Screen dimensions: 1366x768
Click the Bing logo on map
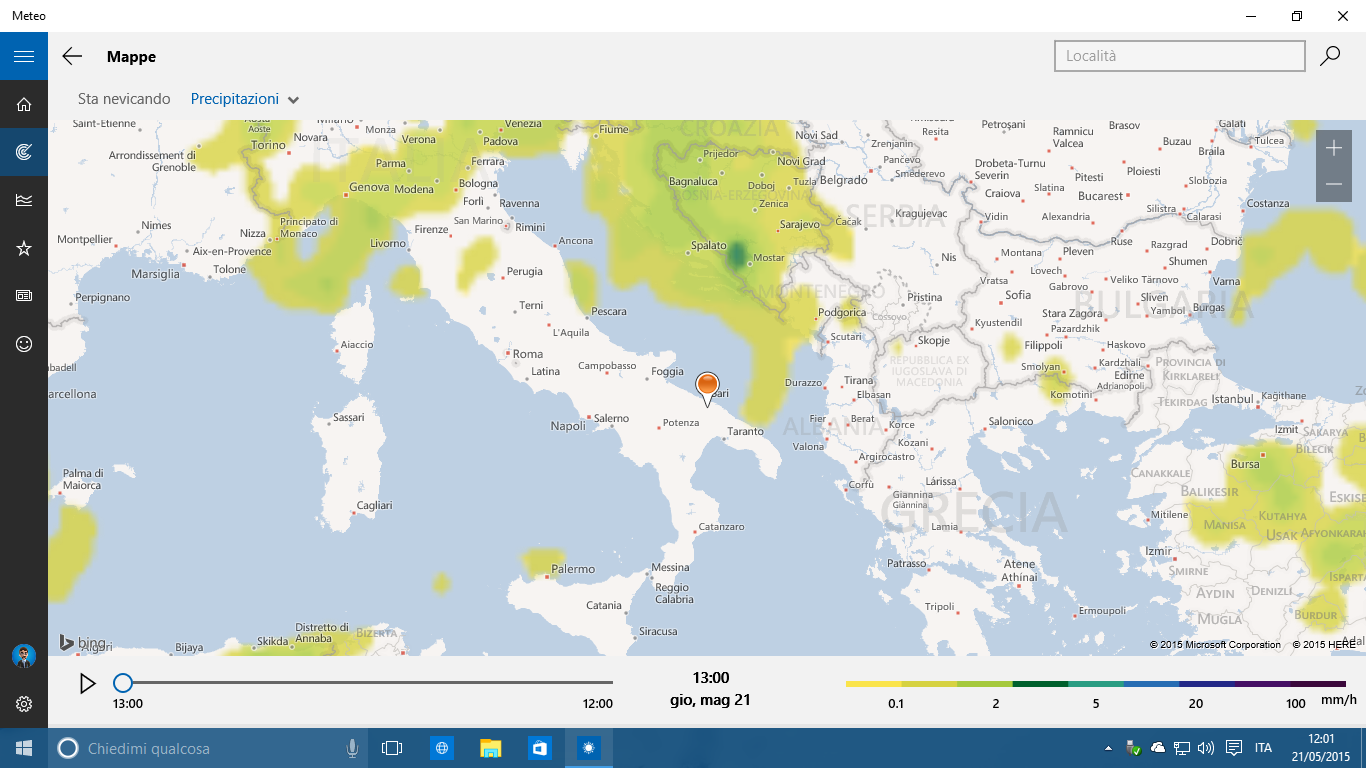click(x=82, y=642)
